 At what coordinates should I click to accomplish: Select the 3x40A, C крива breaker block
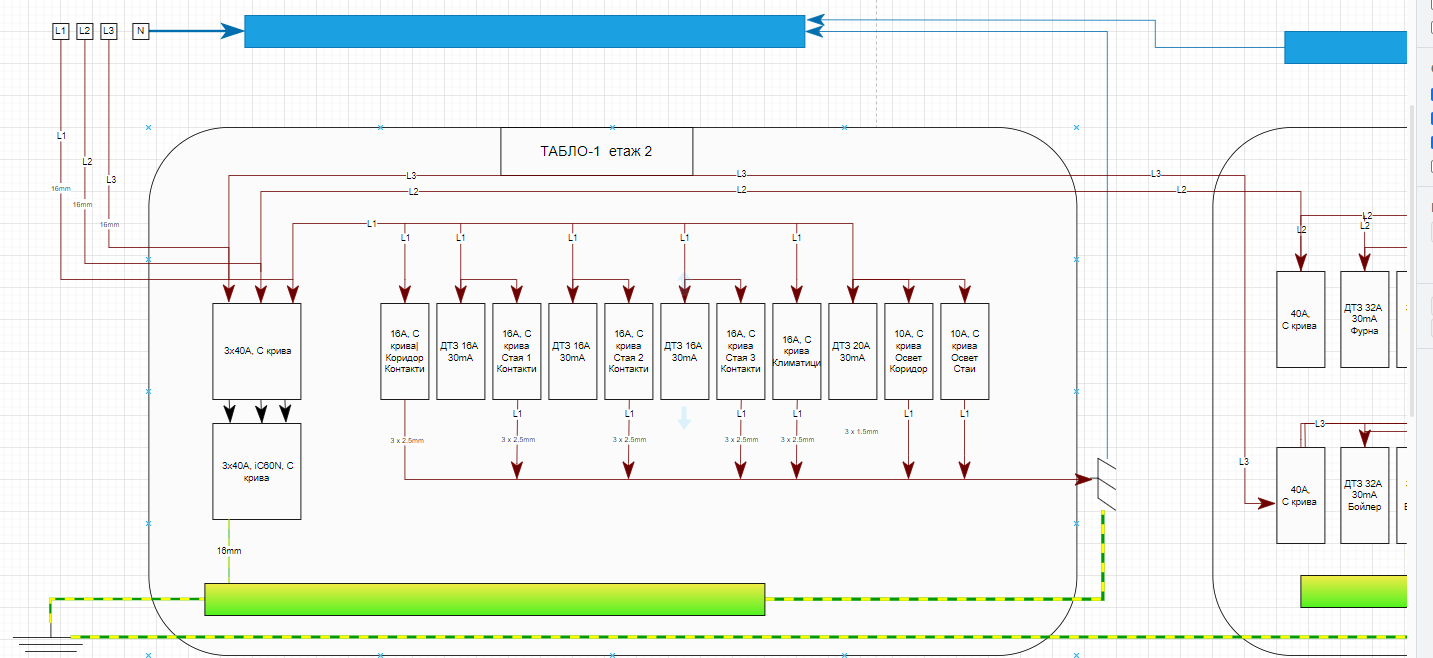point(257,351)
